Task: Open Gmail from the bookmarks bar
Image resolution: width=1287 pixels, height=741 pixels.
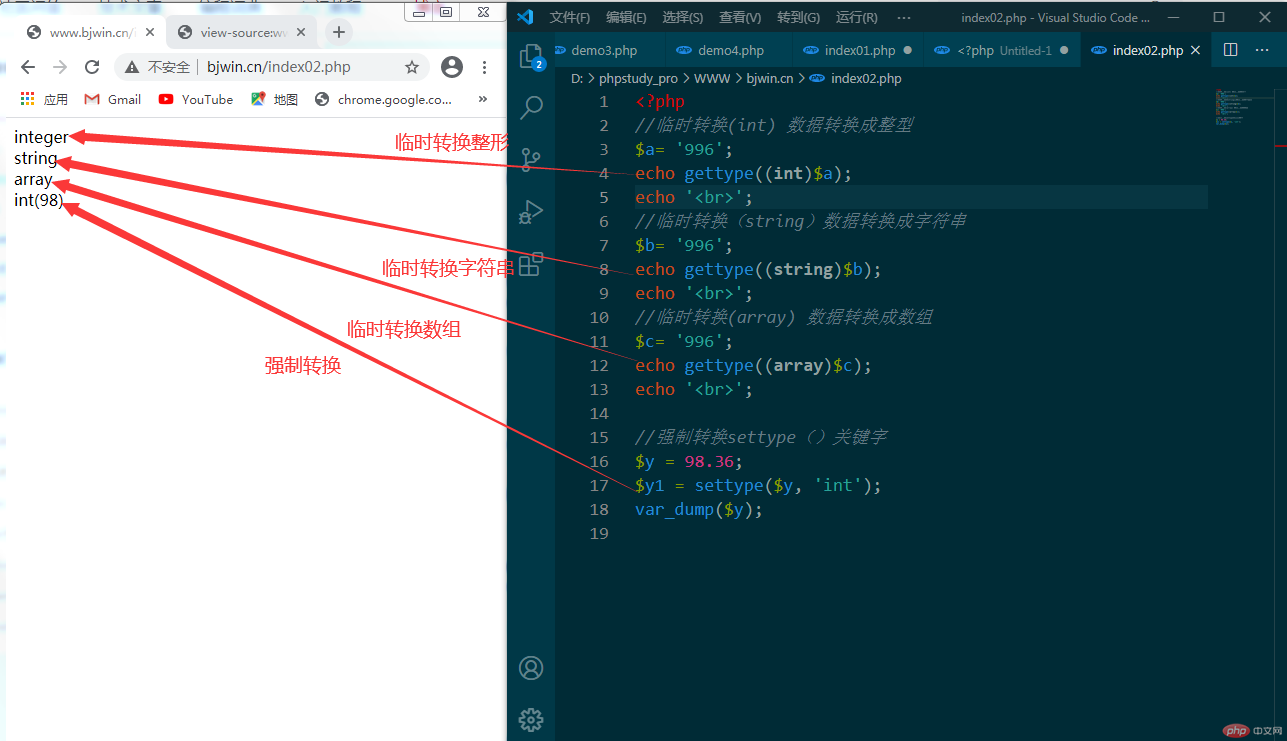Action: [x=111, y=99]
